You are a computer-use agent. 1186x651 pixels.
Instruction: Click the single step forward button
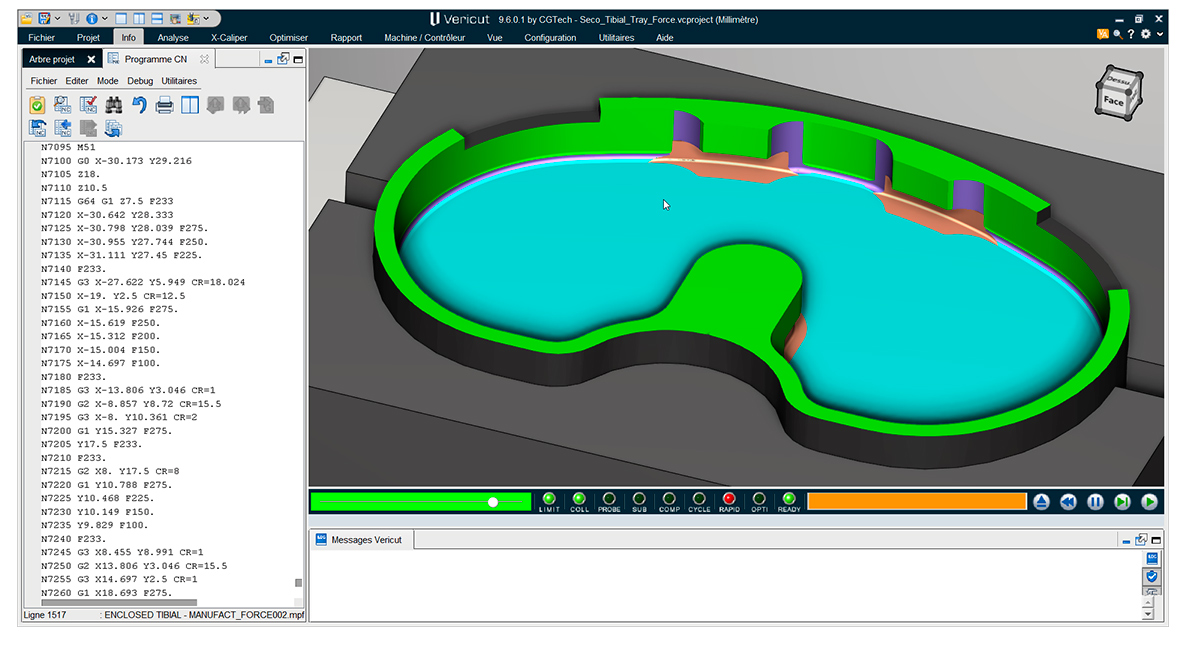[1122, 502]
